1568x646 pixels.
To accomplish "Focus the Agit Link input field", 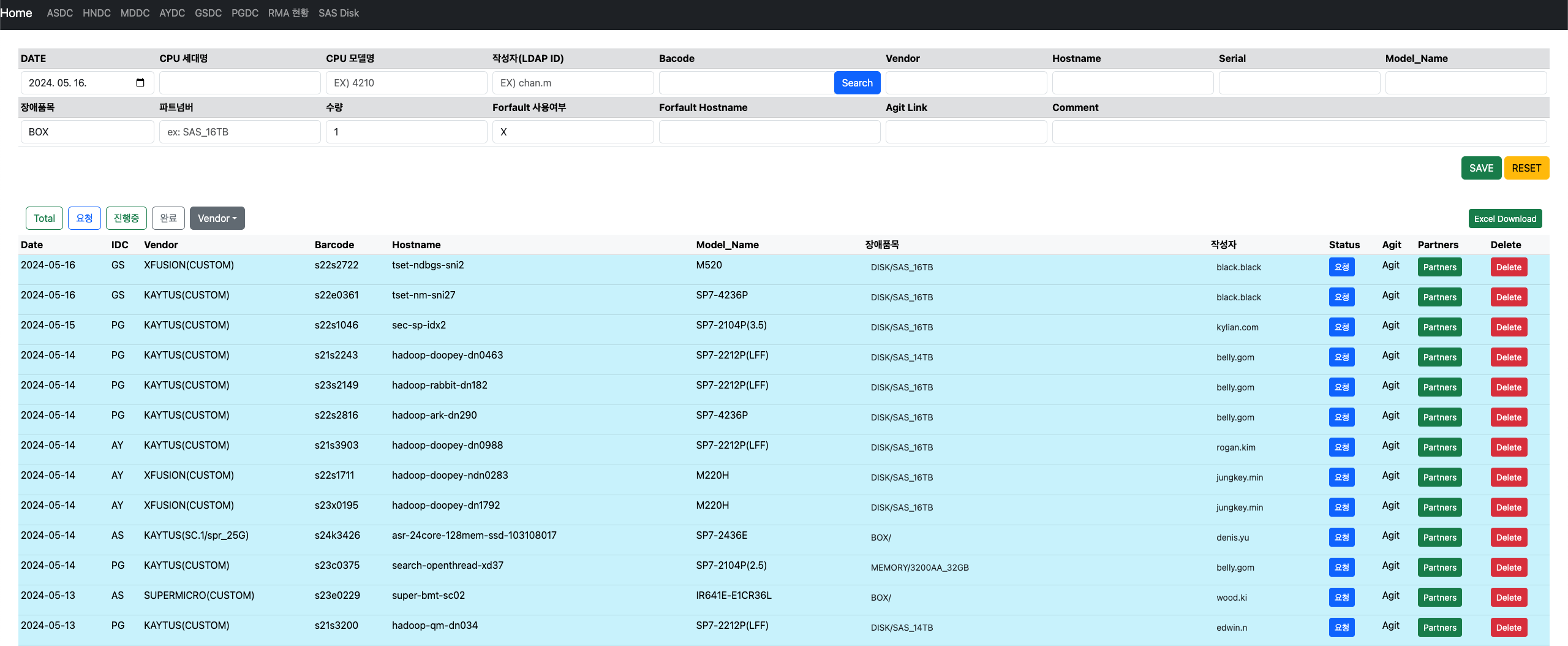I will point(967,132).
